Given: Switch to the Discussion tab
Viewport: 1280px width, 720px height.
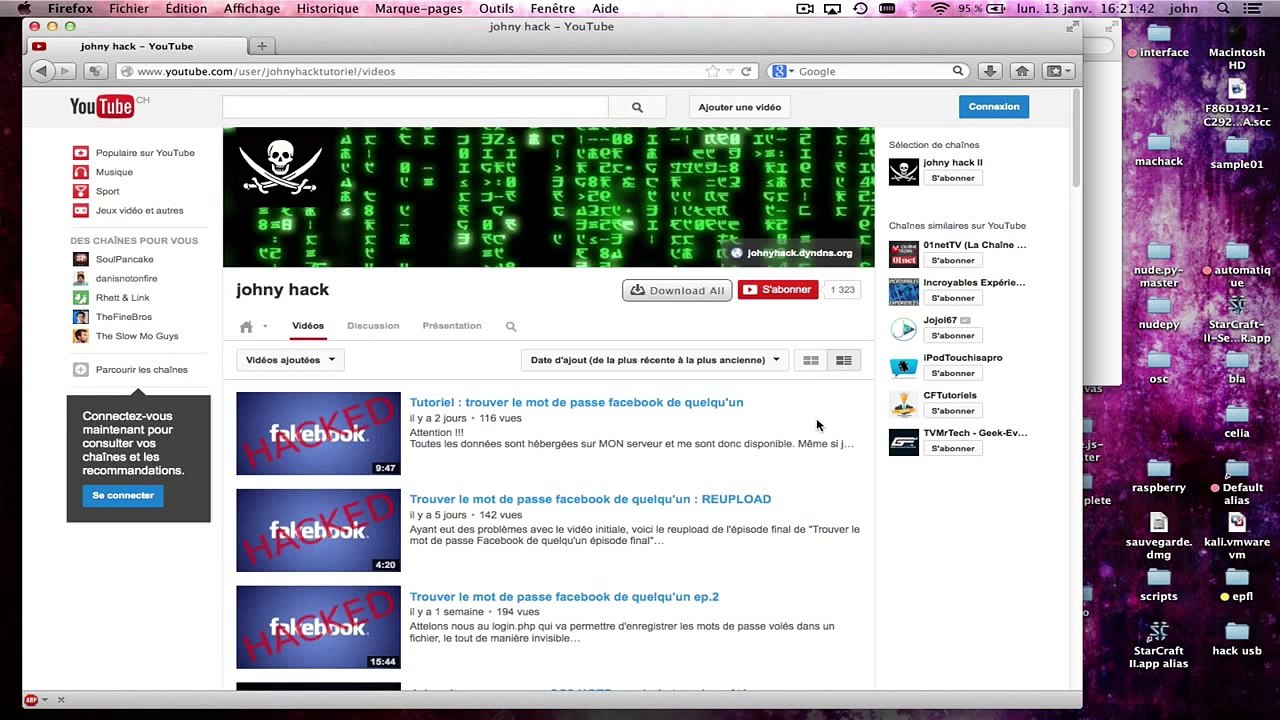Looking at the screenshot, I should pos(373,326).
